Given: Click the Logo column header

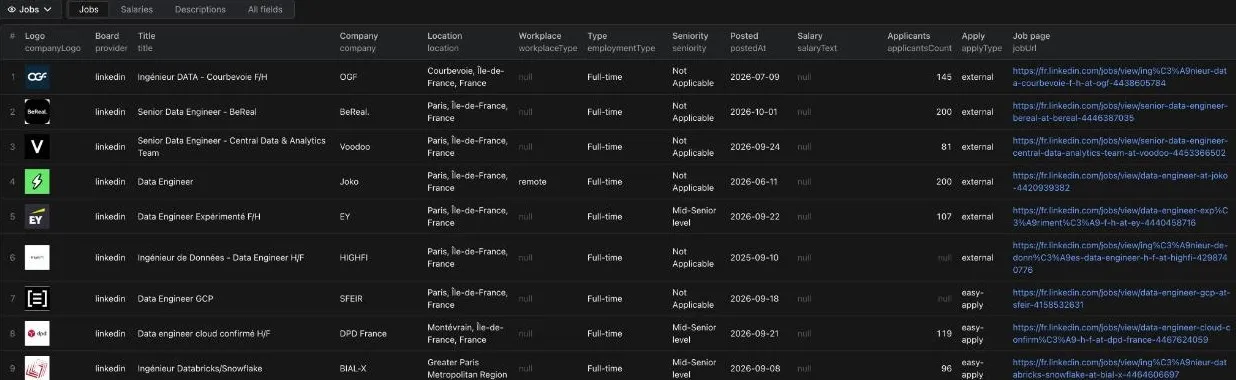Looking at the screenshot, I should tap(52, 41).
